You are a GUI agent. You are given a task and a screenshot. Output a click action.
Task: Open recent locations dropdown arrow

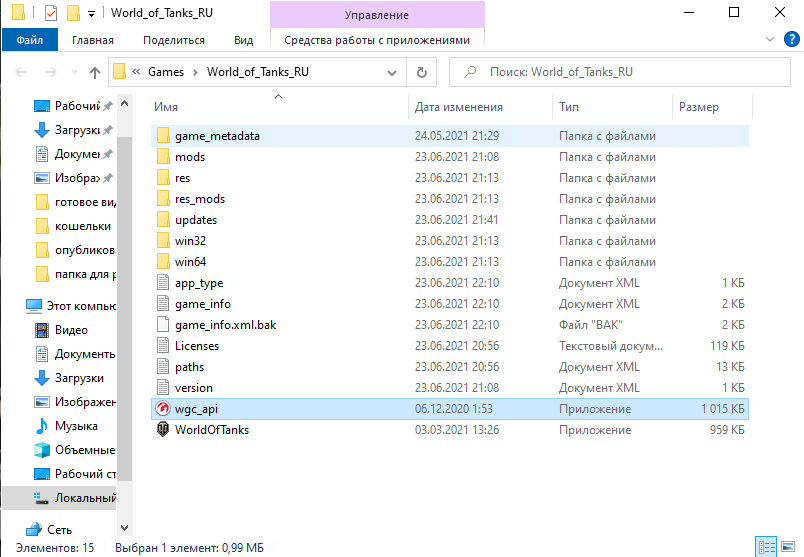(x=75, y=72)
